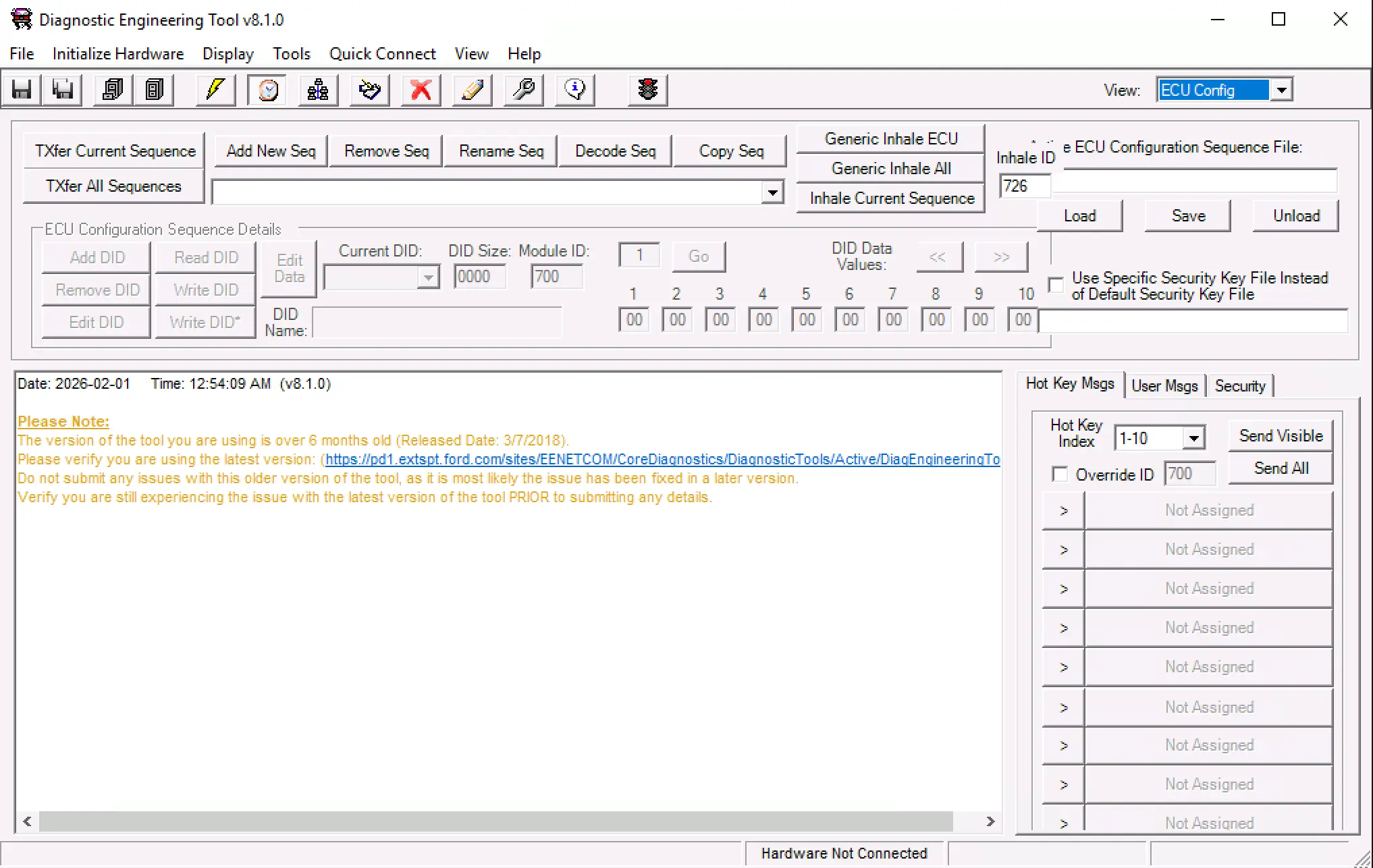Click the pencil edit toolbar icon

(472, 90)
